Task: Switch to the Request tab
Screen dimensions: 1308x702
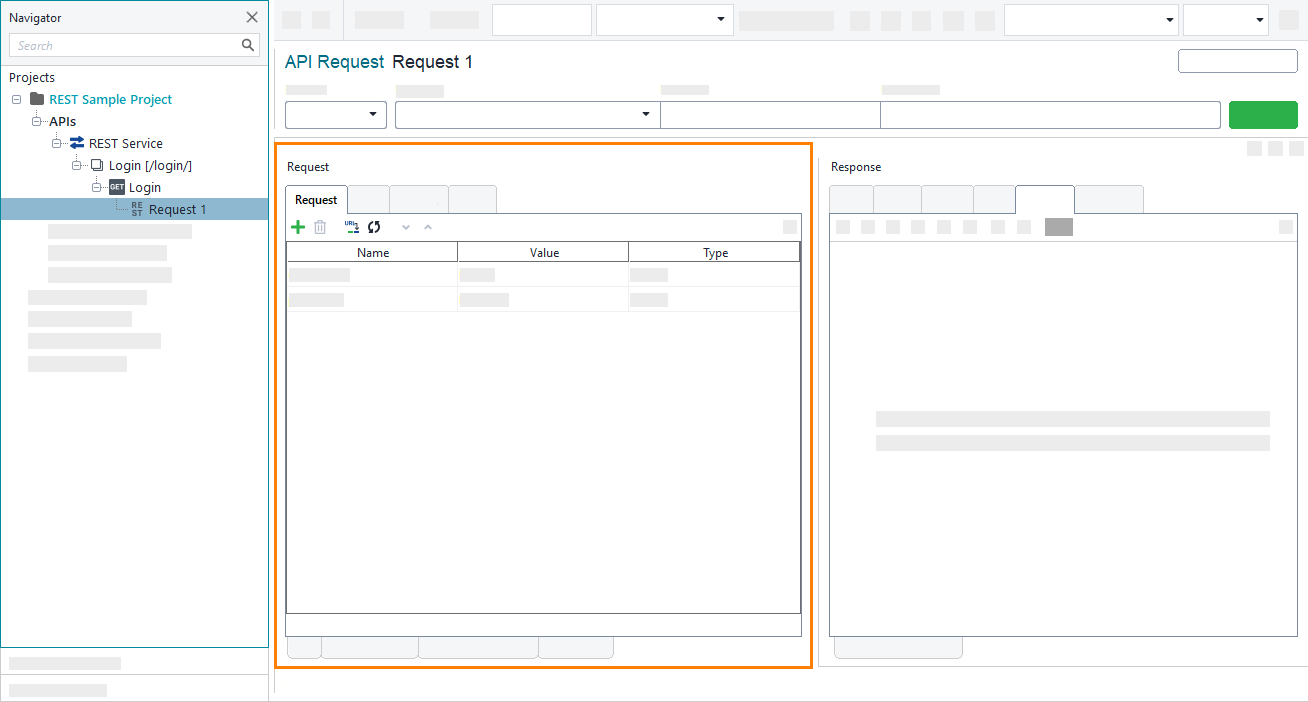Action: (315, 199)
